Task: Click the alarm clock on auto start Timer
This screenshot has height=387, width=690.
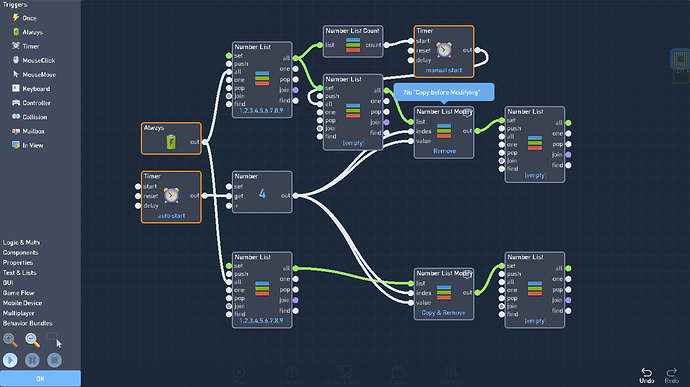Action: pos(171,195)
